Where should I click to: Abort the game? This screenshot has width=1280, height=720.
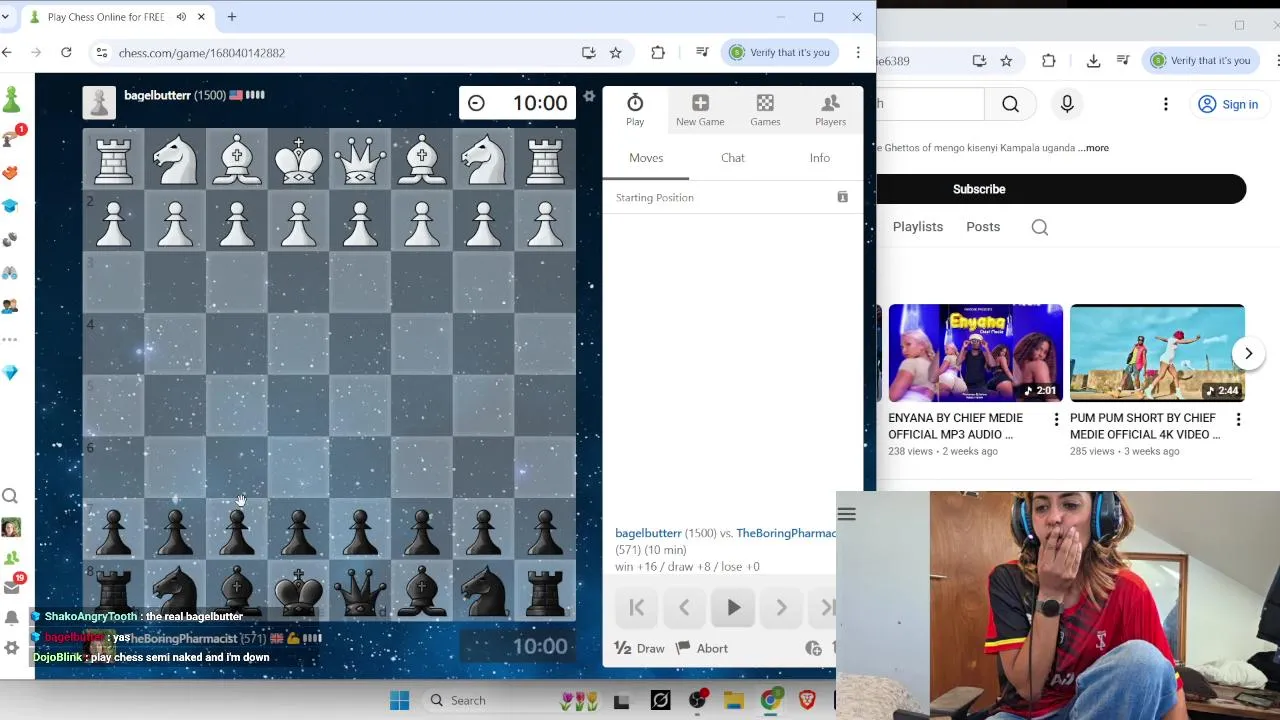[702, 648]
